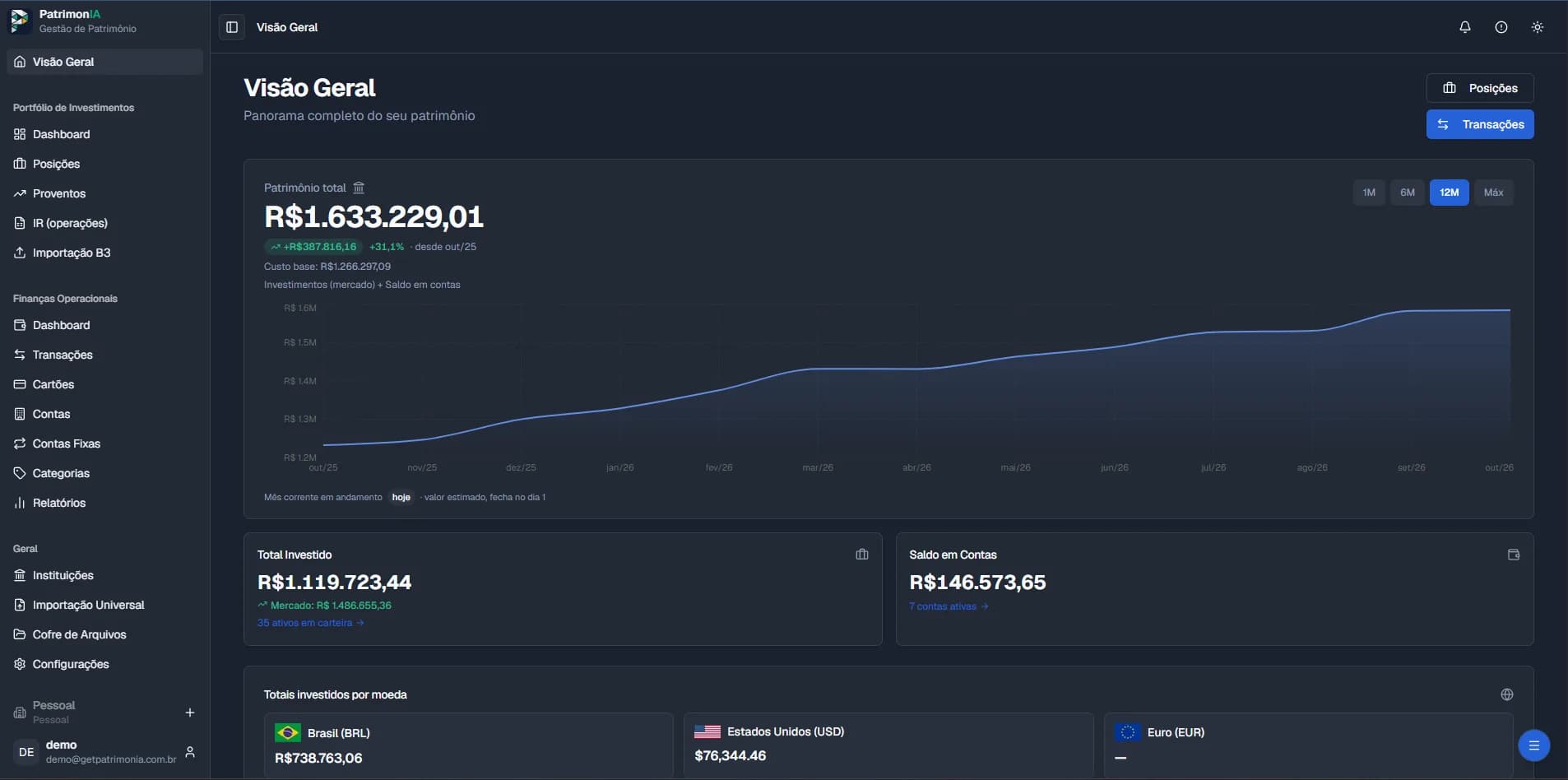Select the 6M time range
Viewport: 1568px width, 780px height.
click(1408, 193)
